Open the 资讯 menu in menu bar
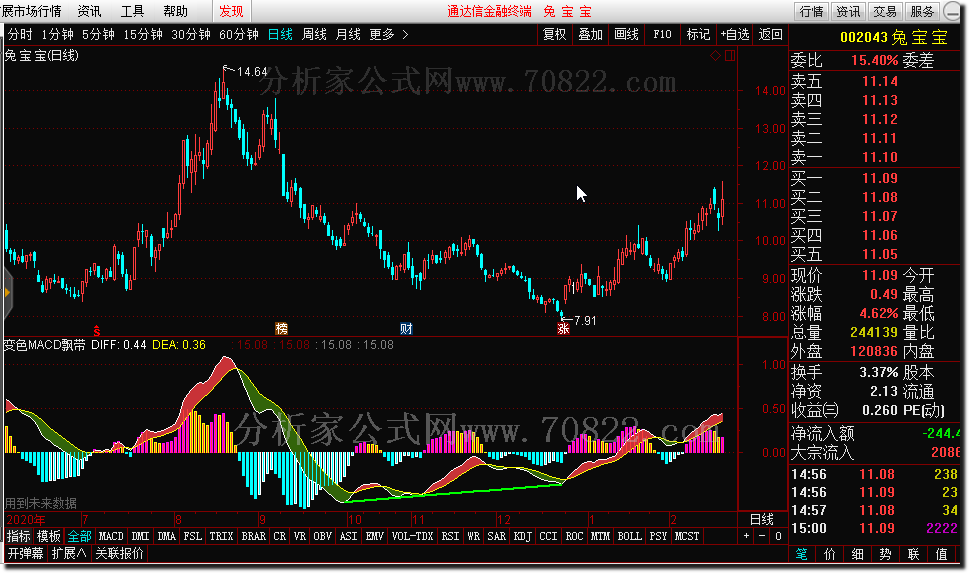 pos(89,11)
